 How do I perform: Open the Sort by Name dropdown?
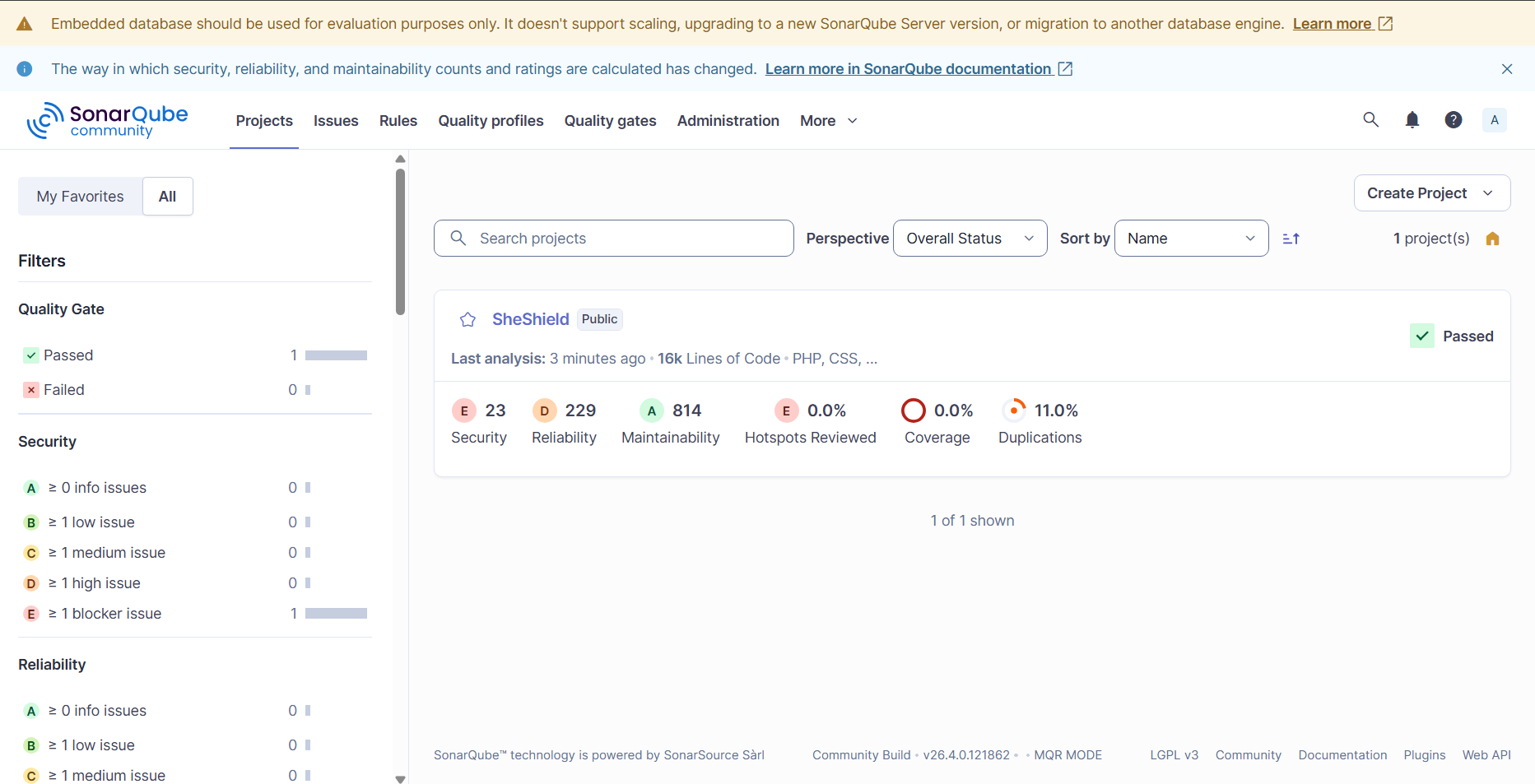[1191, 239]
